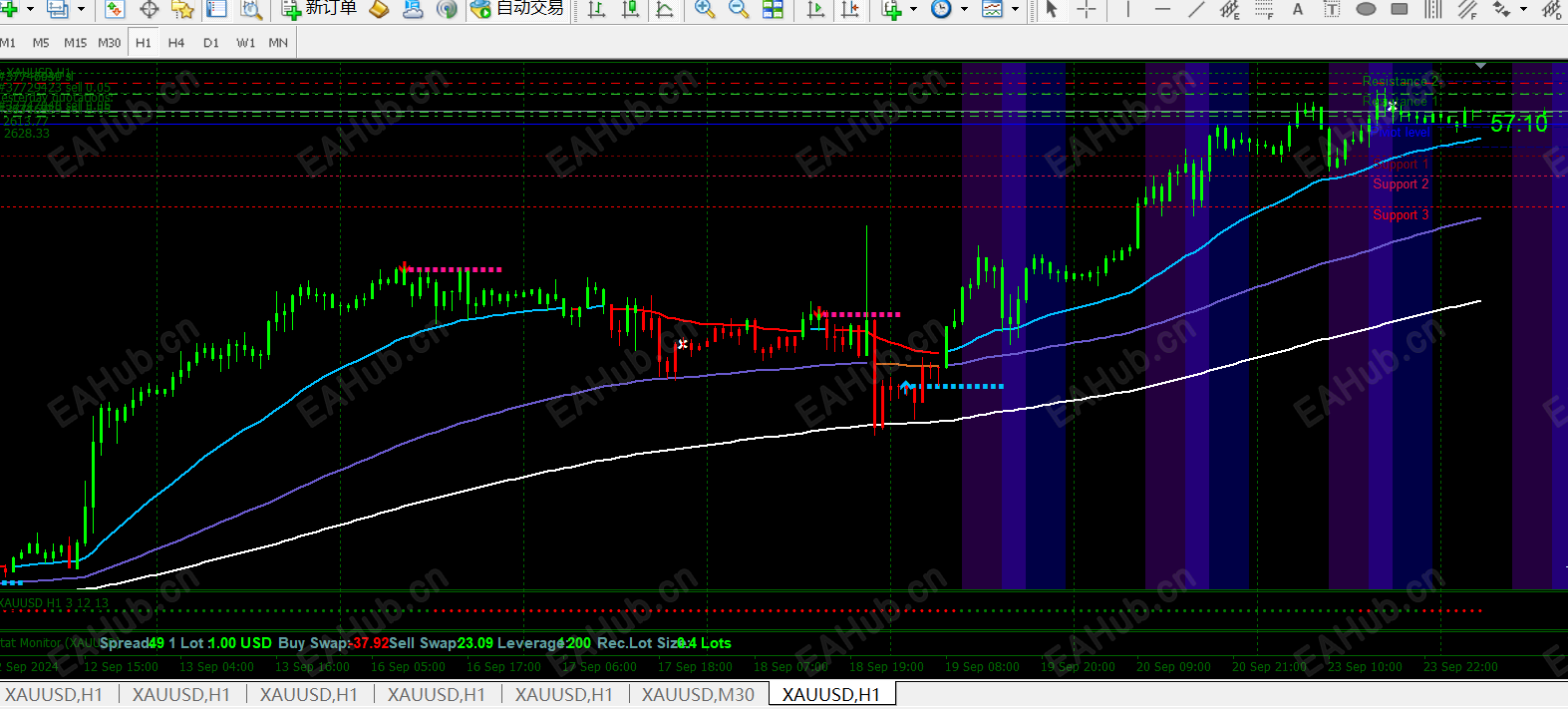The width and height of the screenshot is (1568, 709).
Task: Open the Arrows objects dropdown arrow
Action: [1523, 9]
